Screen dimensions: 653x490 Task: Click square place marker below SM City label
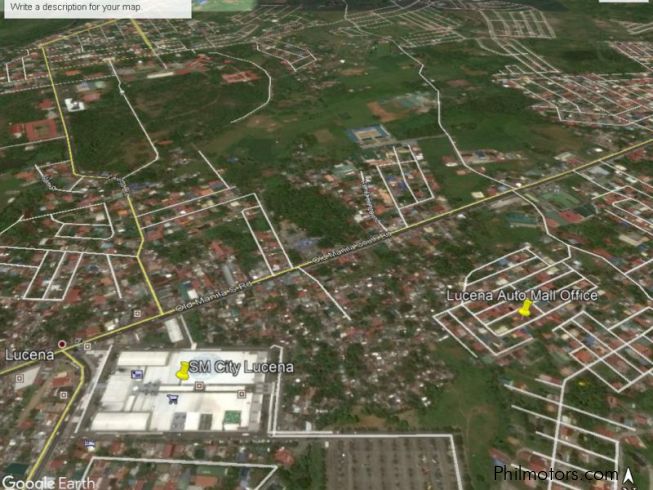[x=199, y=385]
